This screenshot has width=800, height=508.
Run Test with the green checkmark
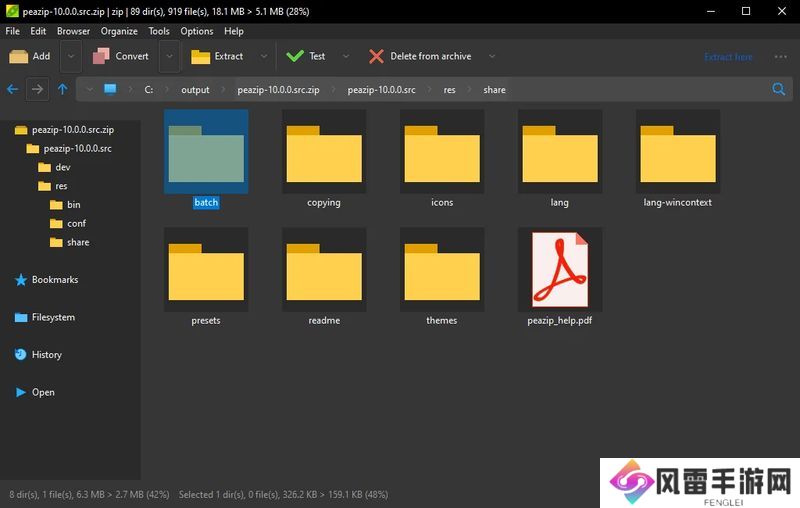(x=295, y=56)
